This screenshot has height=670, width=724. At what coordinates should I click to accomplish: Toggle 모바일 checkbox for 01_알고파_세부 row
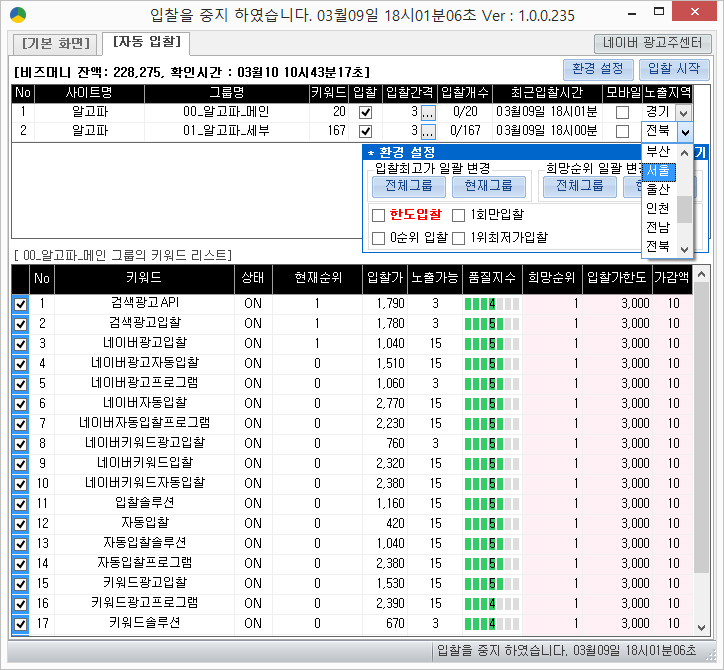coord(622,132)
